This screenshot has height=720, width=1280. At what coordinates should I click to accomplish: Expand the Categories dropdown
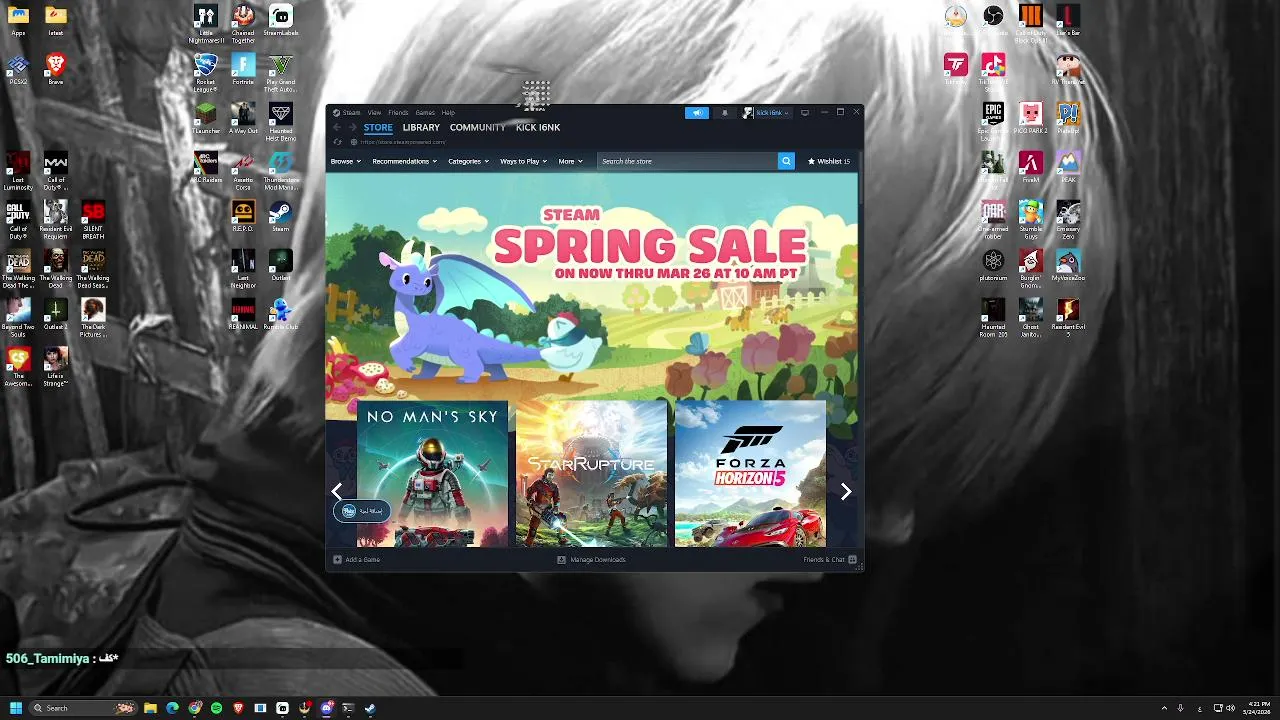(468, 161)
